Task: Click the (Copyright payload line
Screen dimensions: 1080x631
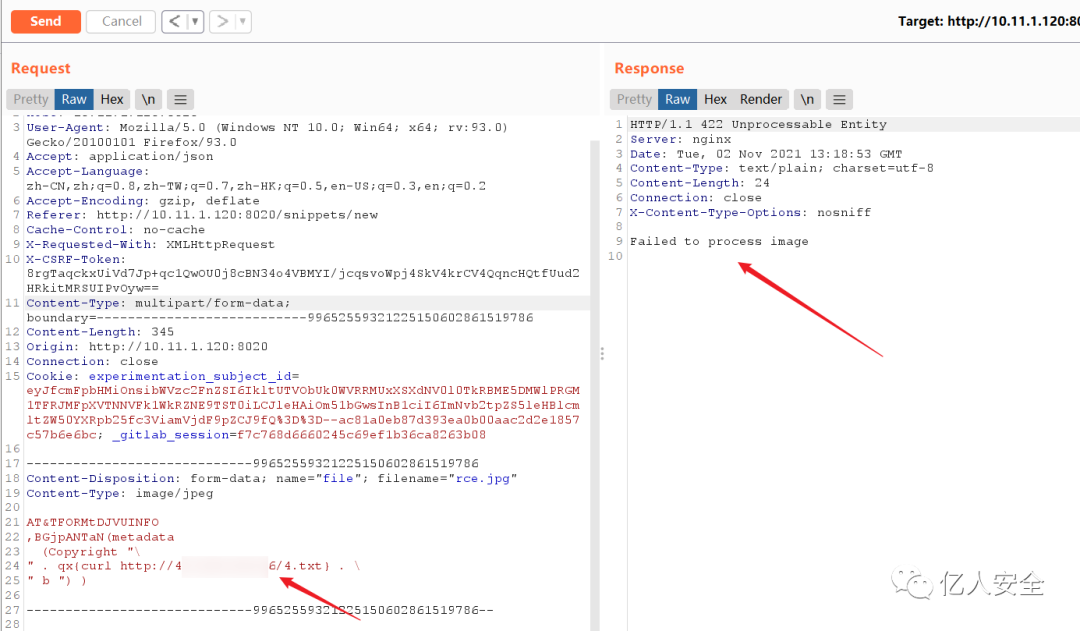Action: [91, 551]
